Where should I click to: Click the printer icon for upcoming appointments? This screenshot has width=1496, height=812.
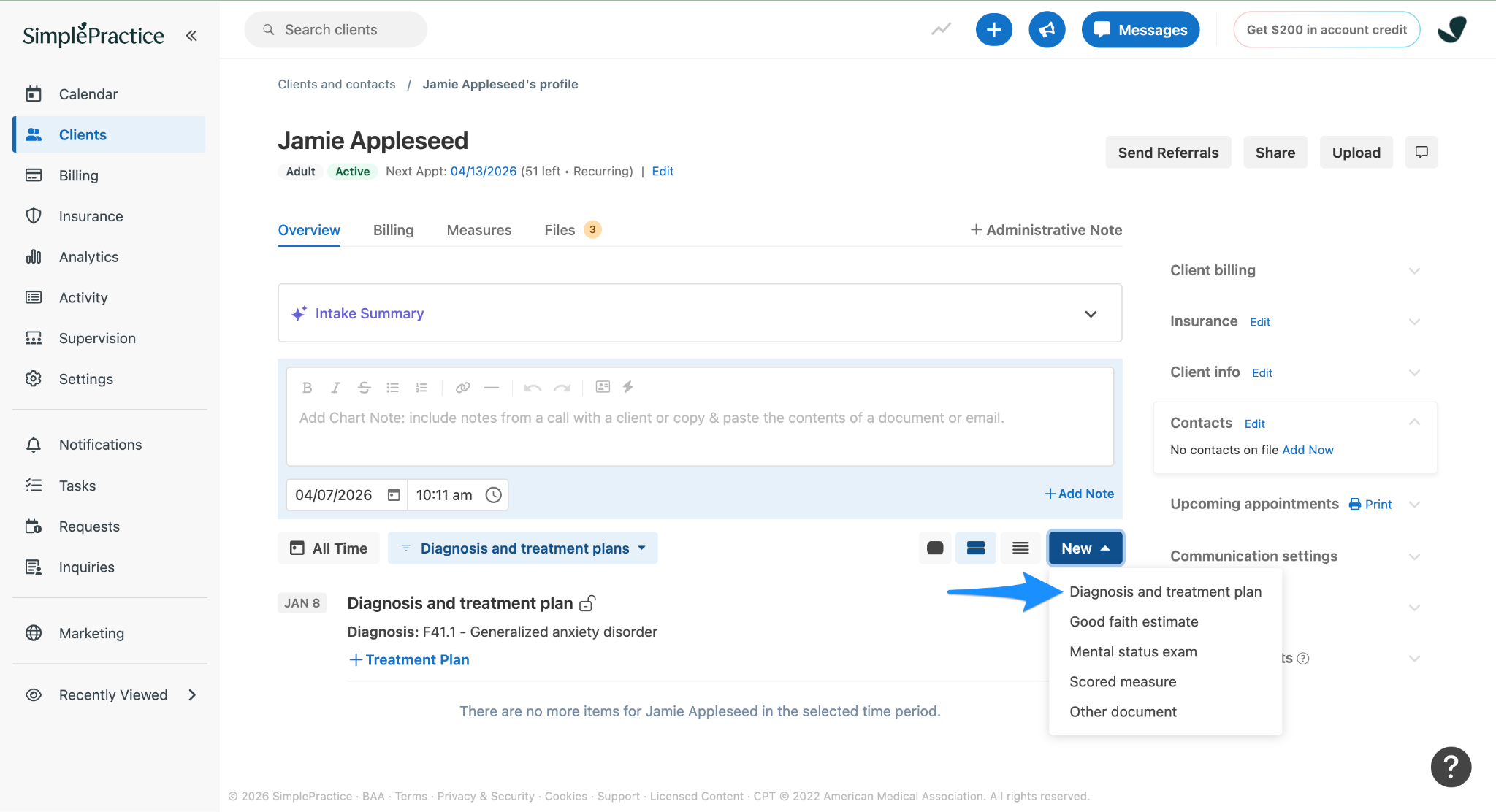pyautogui.click(x=1355, y=504)
